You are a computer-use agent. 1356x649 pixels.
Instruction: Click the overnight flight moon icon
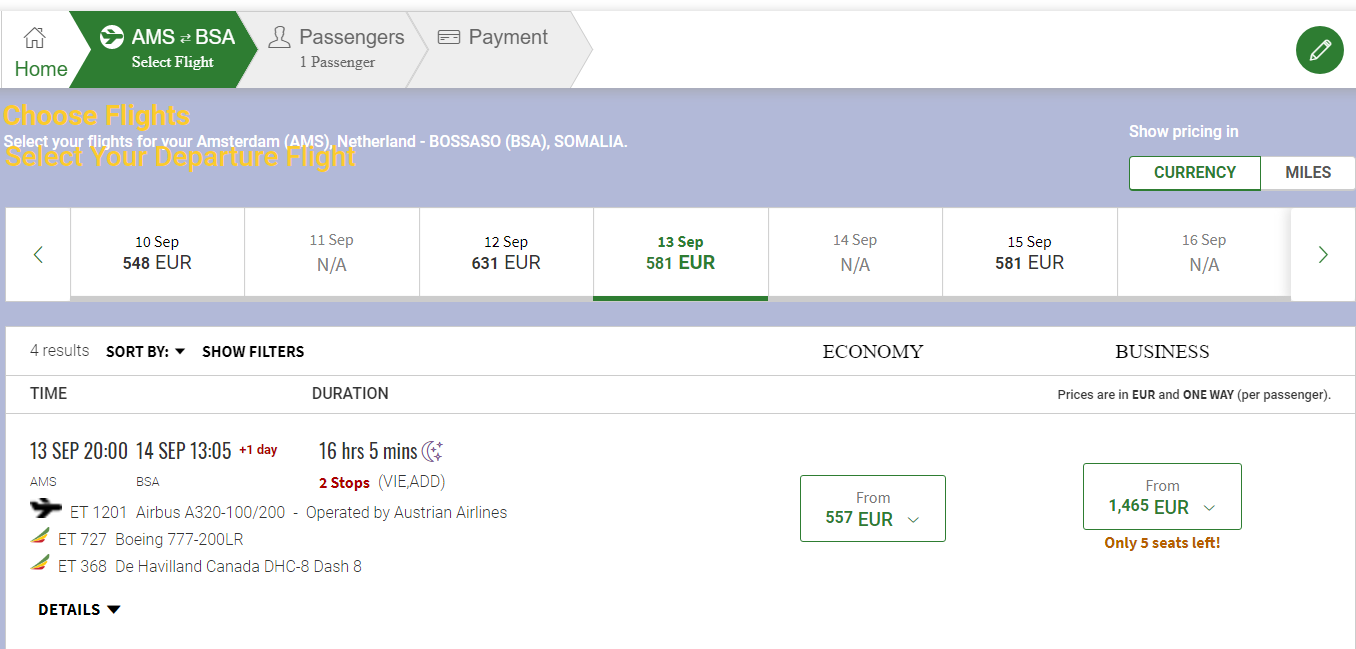pyautogui.click(x=432, y=451)
